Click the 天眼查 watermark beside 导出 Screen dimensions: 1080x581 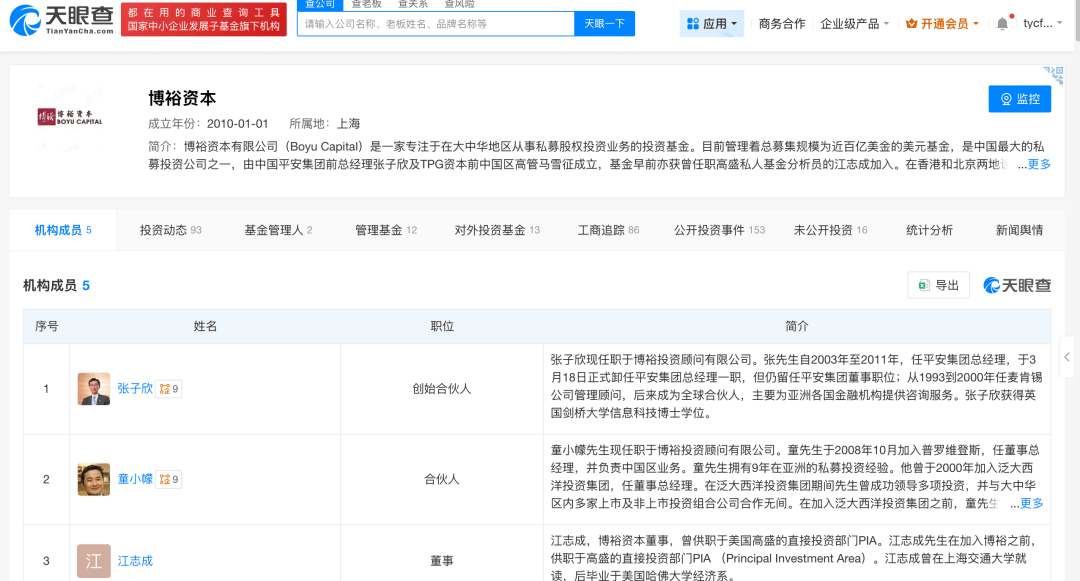[x=1018, y=285]
